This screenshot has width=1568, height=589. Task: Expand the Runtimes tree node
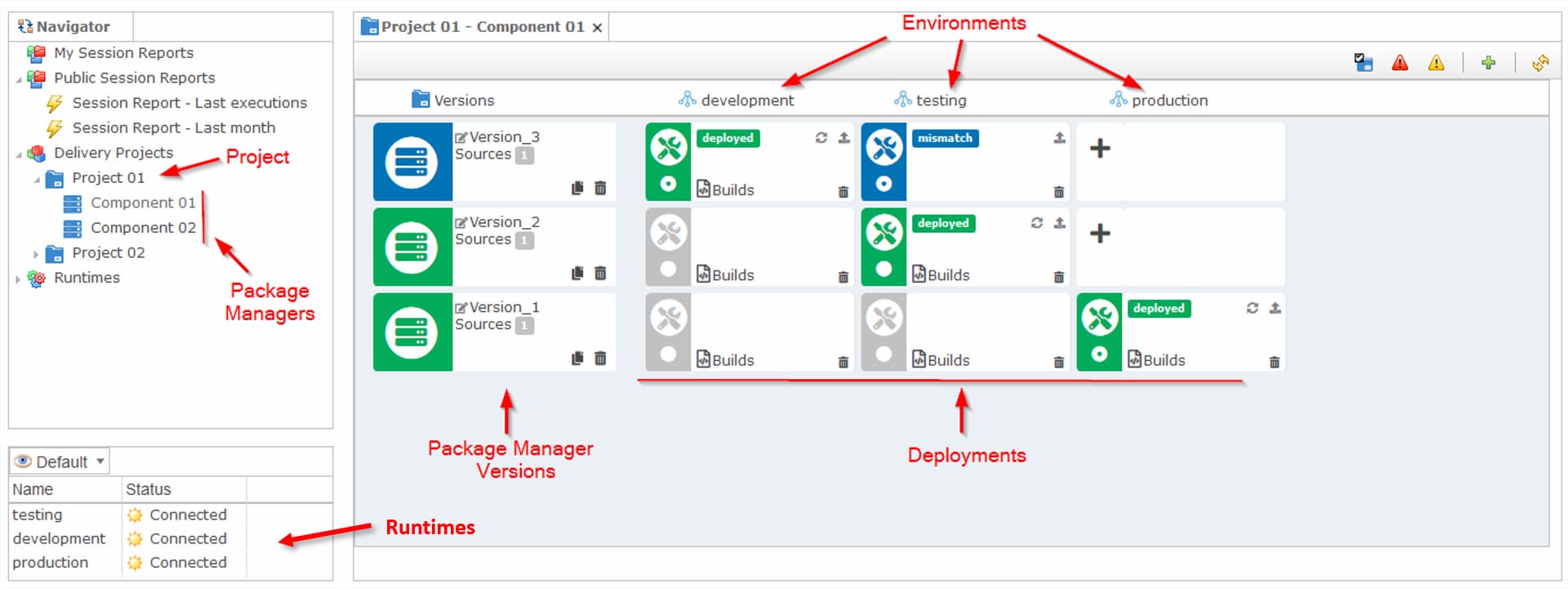(x=18, y=279)
